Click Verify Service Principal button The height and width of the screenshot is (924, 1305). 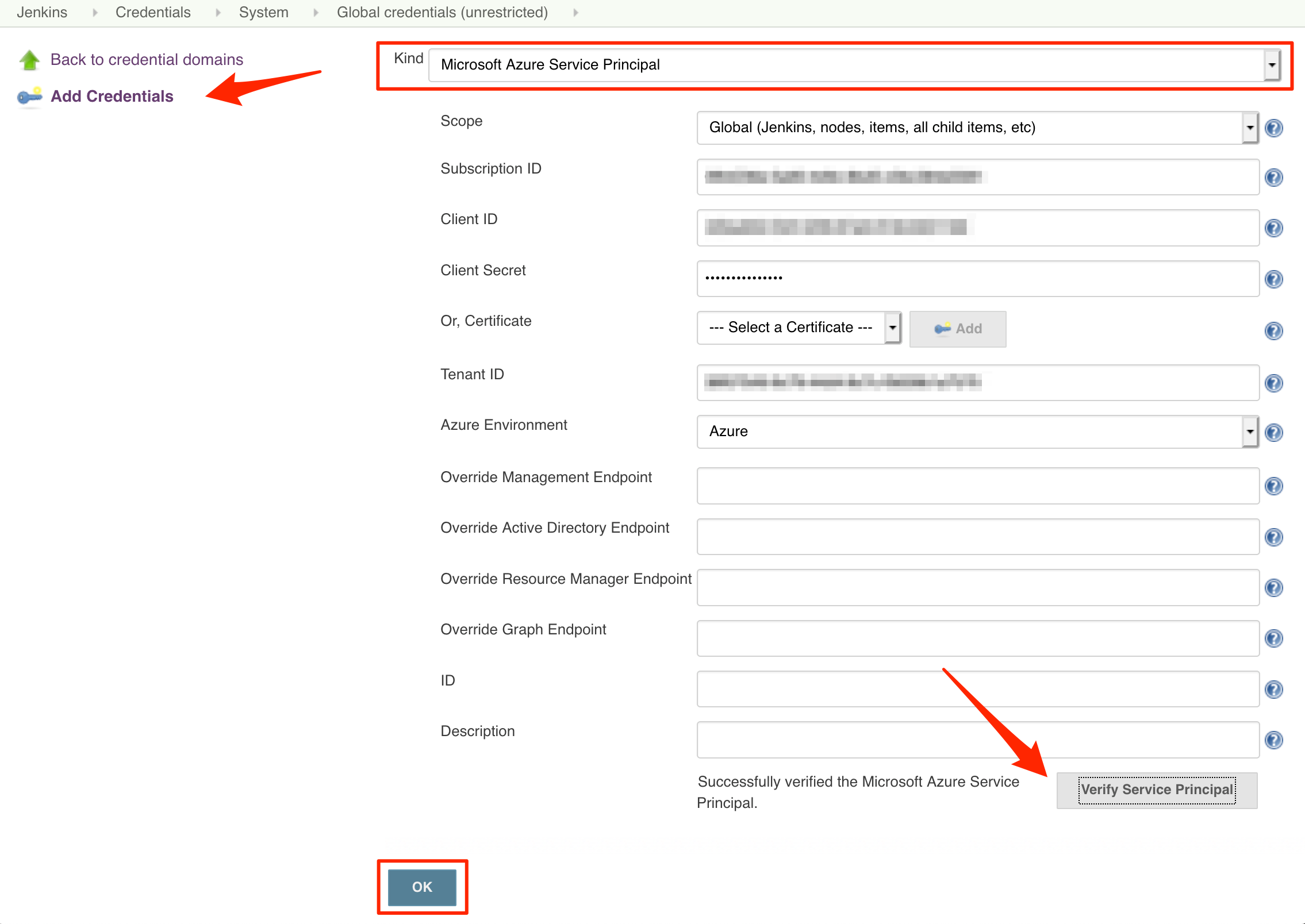coord(1157,790)
